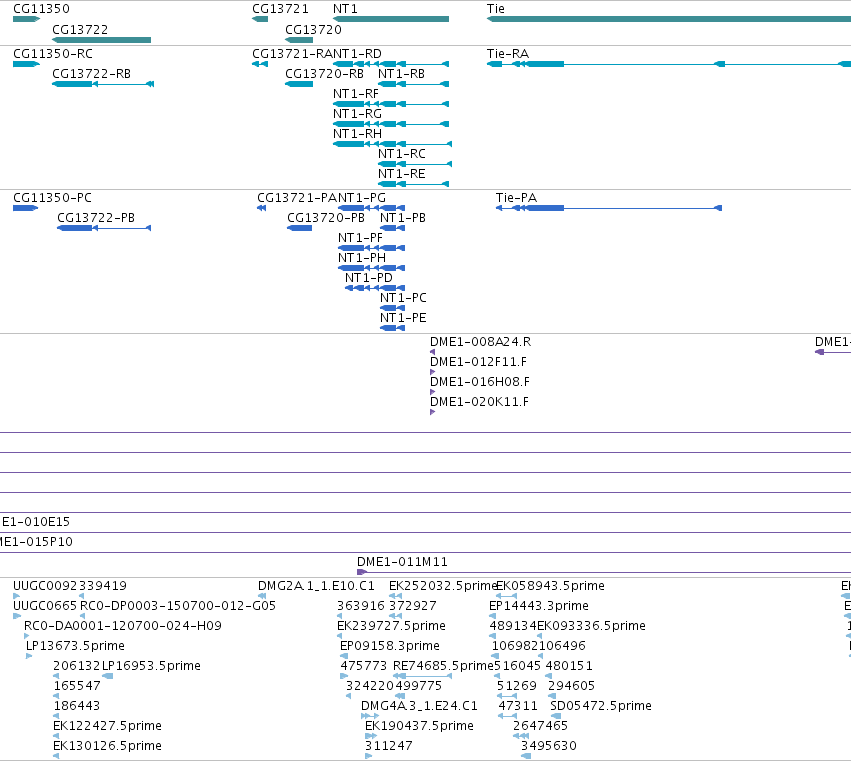Click the EK093336.5prime label
Screen dimensions: 851x761
(592, 626)
